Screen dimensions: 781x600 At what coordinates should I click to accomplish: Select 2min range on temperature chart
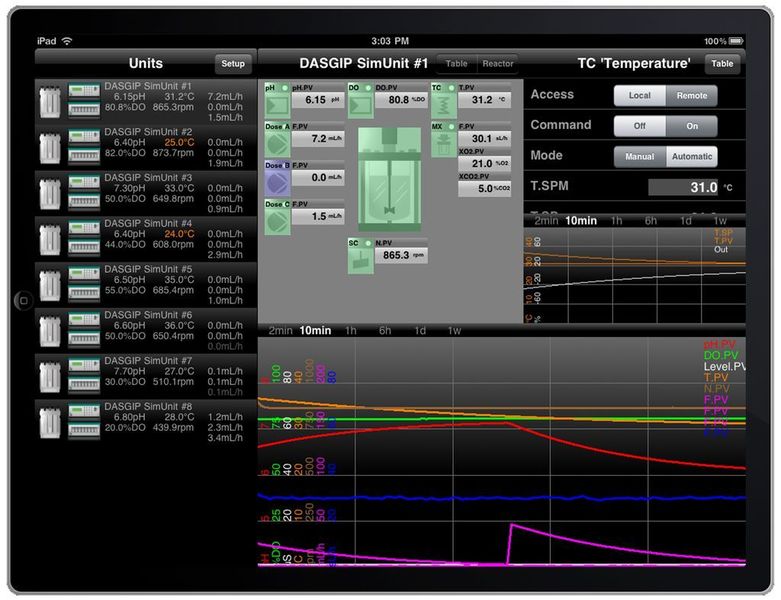point(546,221)
